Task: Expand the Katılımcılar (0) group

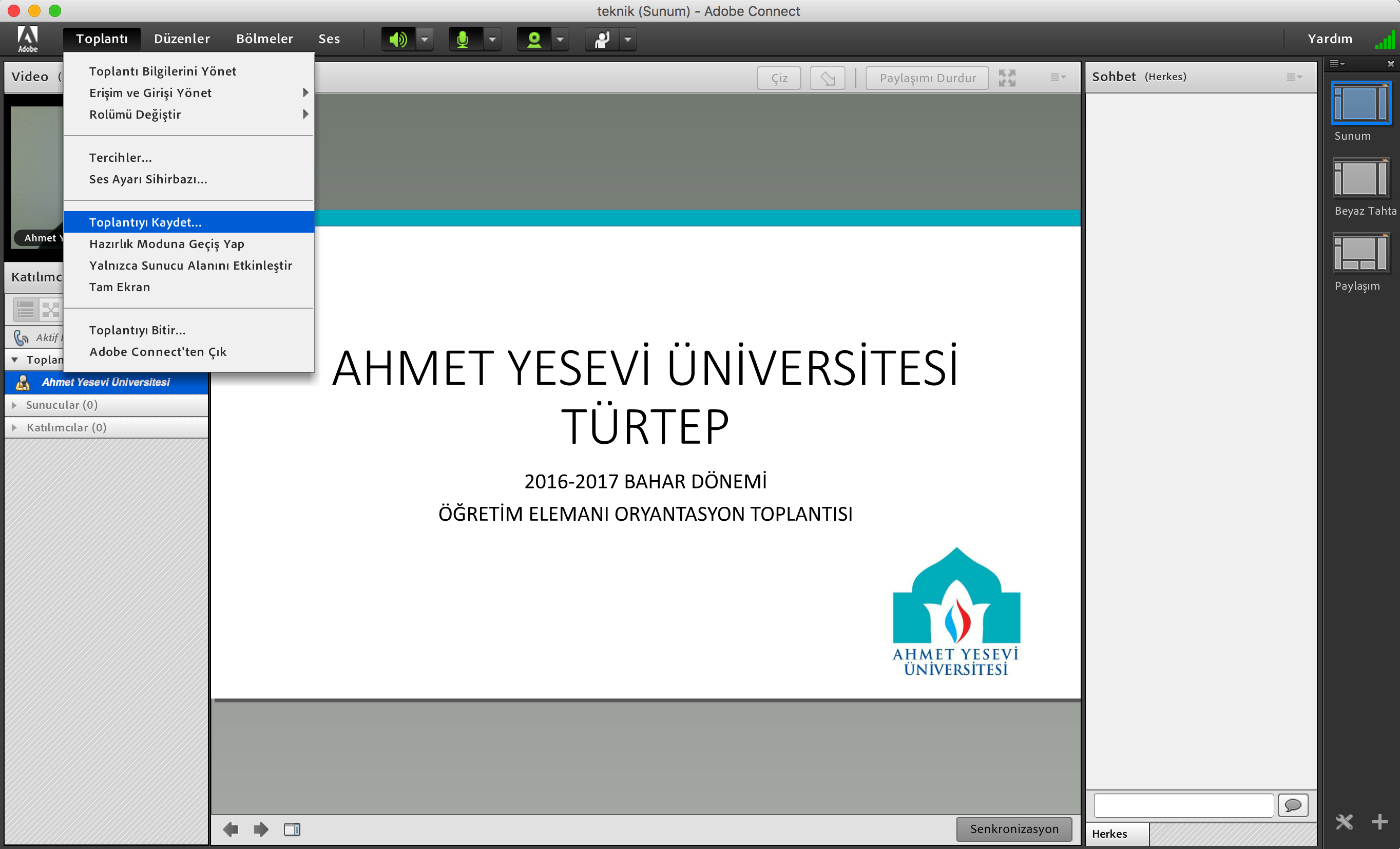Action: pyautogui.click(x=15, y=427)
